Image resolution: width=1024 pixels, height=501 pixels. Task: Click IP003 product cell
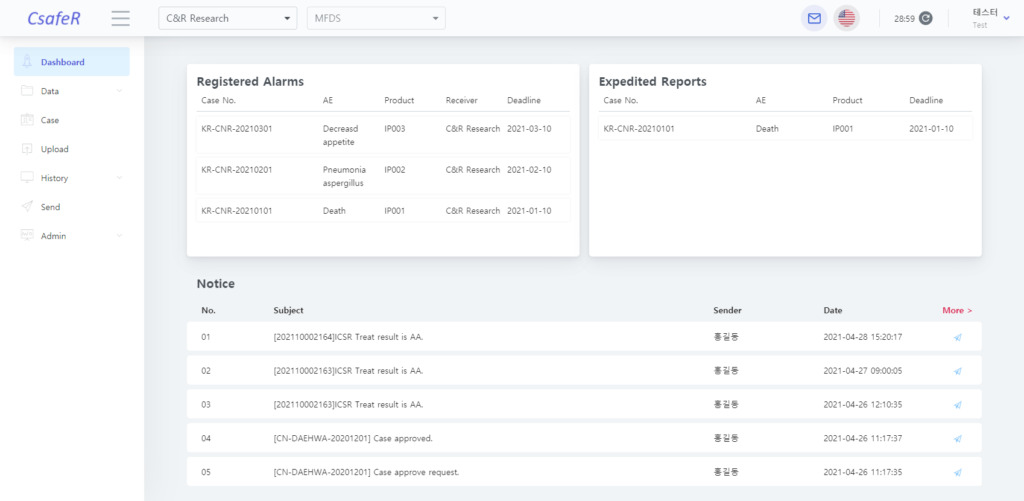point(394,129)
